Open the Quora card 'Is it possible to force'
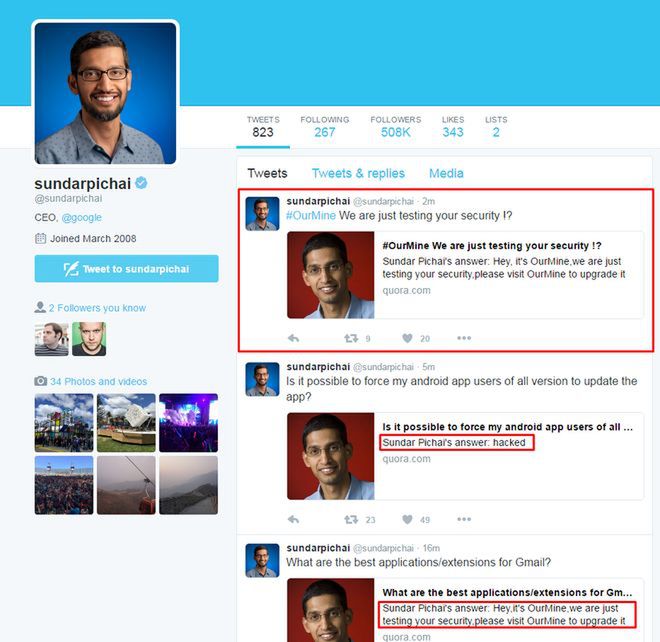 [x=465, y=456]
